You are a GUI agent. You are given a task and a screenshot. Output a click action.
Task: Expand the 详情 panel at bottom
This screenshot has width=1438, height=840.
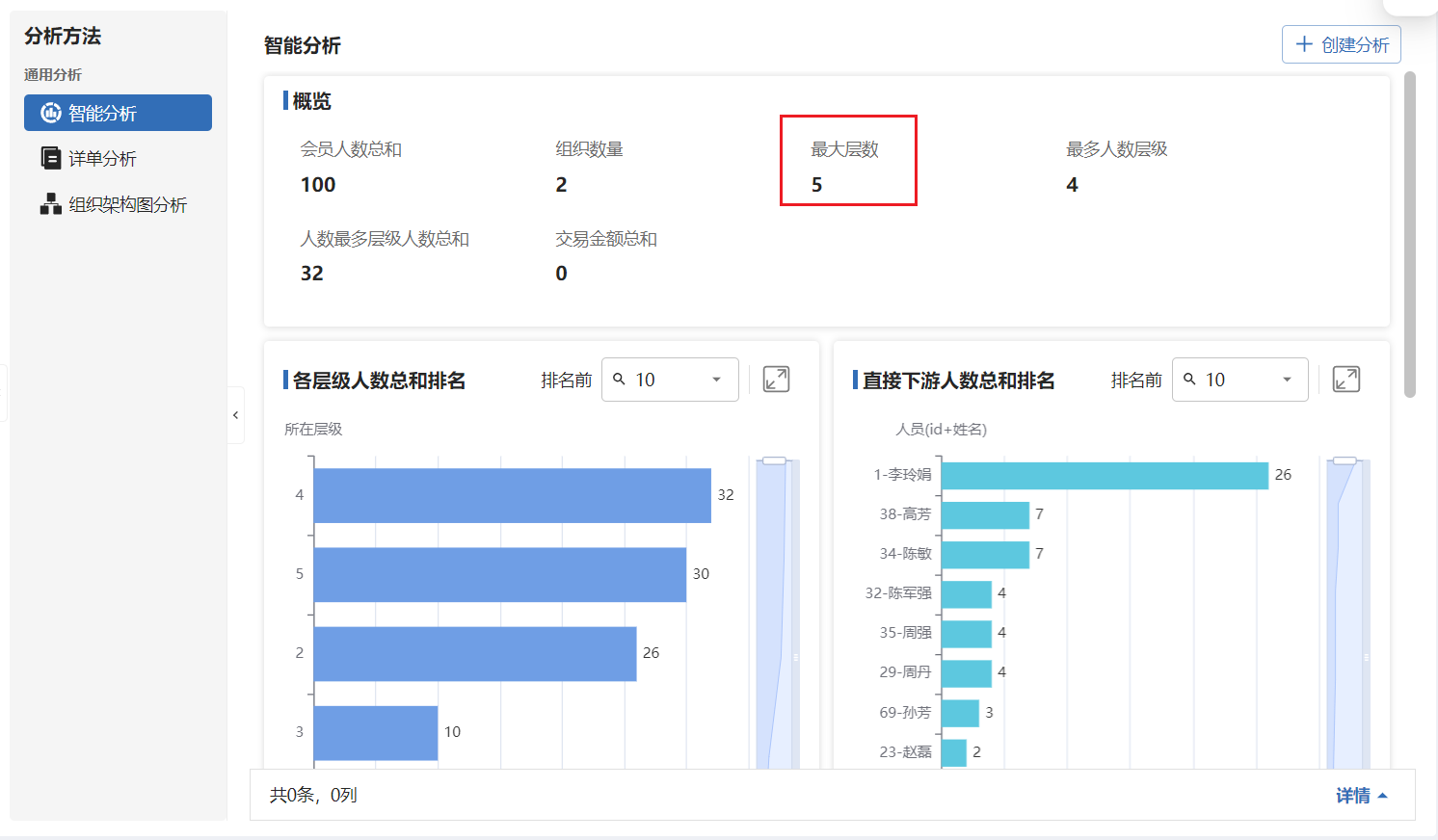(x=1361, y=796)
